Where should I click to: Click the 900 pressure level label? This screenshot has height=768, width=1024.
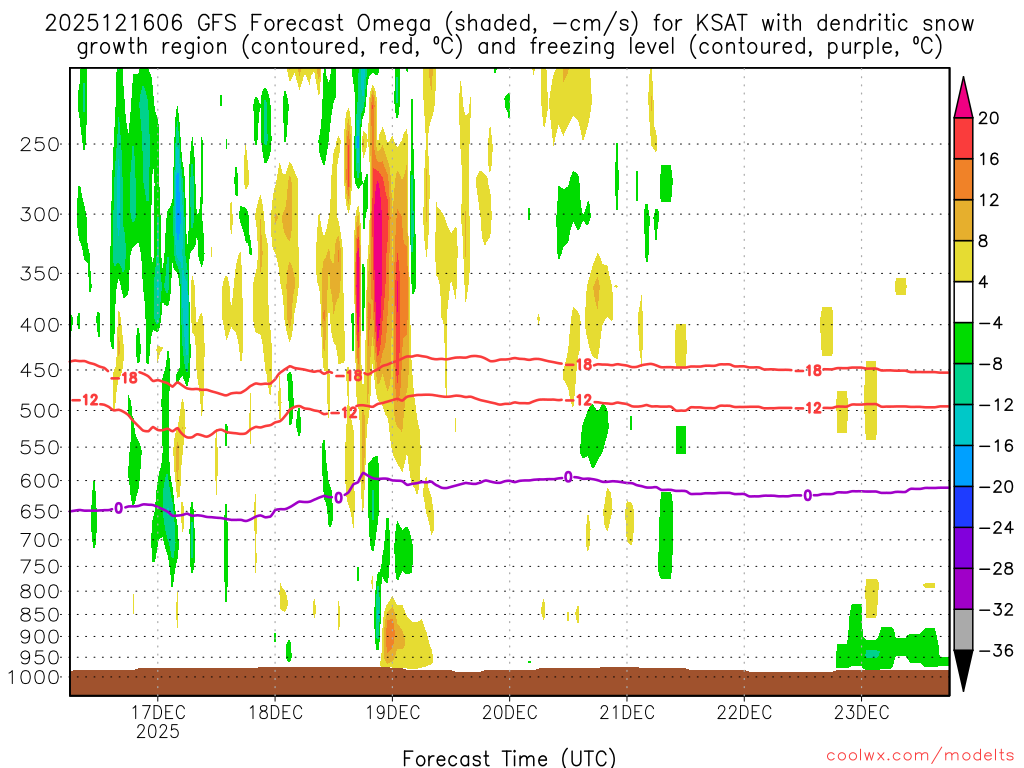40,637
